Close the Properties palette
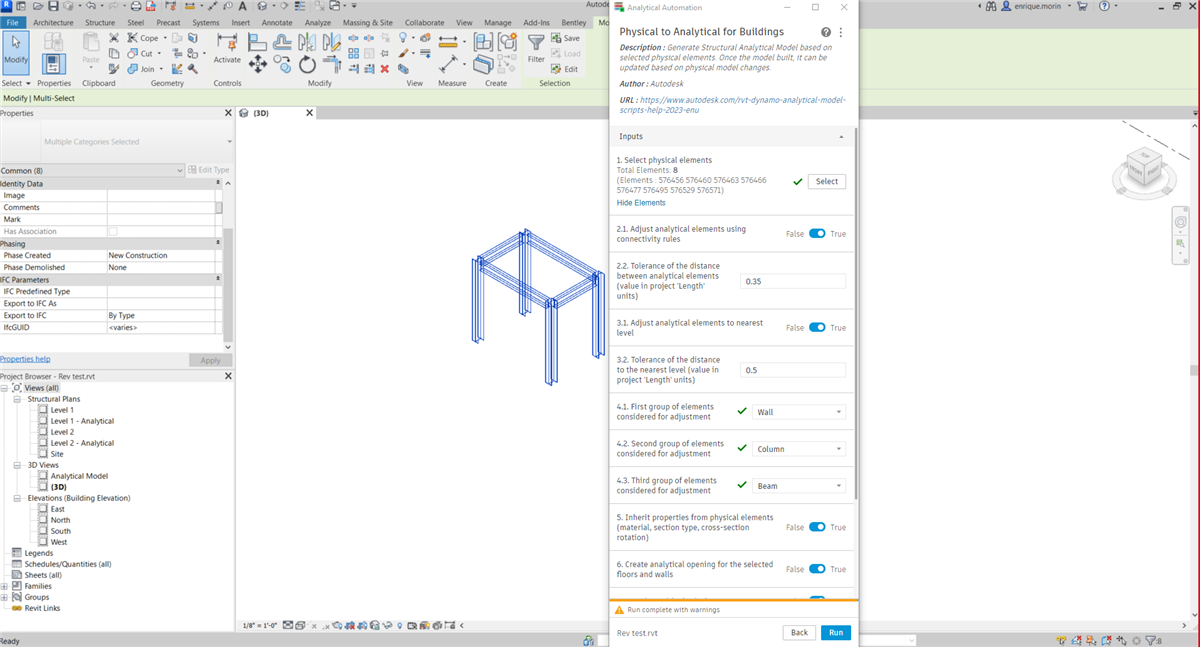This screenshot has height=647, width=1200. coord(228,113)
